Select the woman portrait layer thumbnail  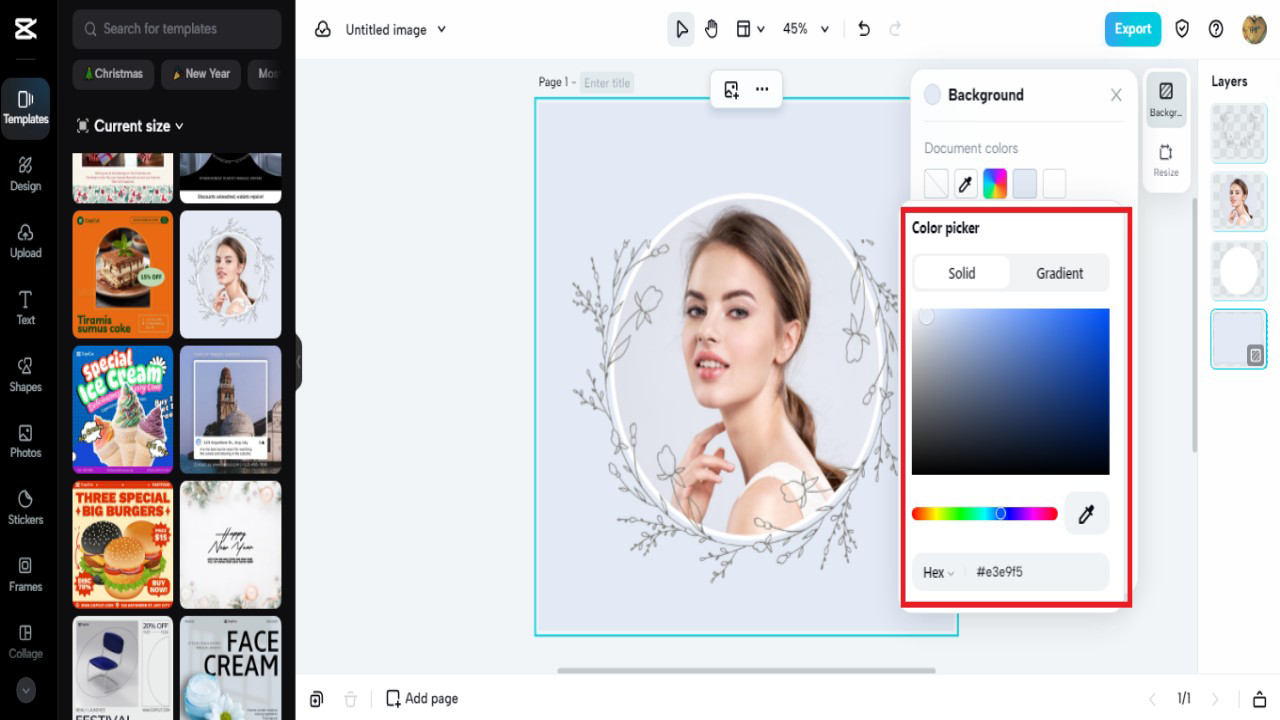click(1239, 201)
